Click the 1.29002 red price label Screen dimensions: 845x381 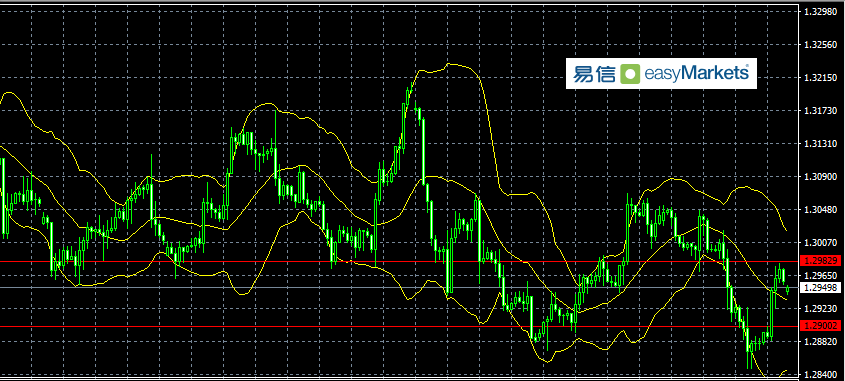coord(821,325)
